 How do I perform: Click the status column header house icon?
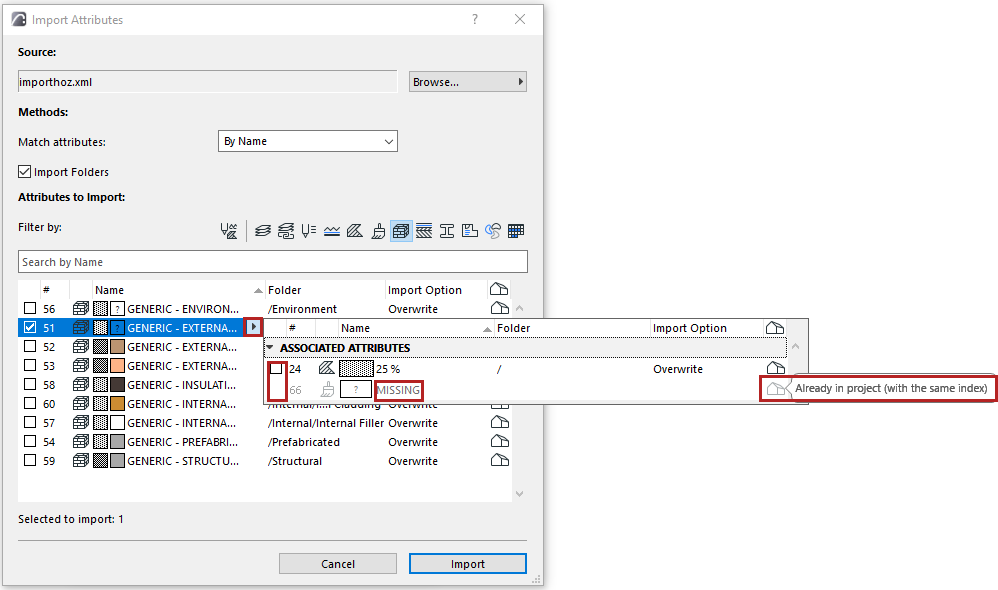click(499, 290)
